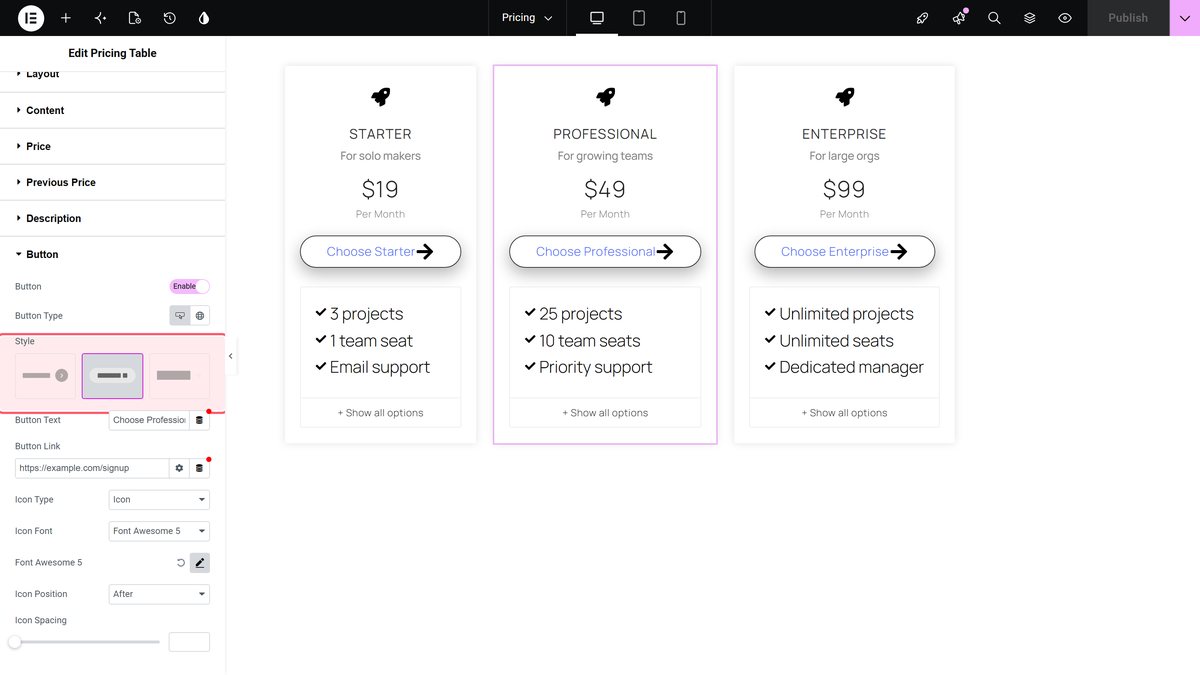Viewport: 1200px width, 675px height.
Task: Click the eye Preview Changes icon
Action: 1065,18
